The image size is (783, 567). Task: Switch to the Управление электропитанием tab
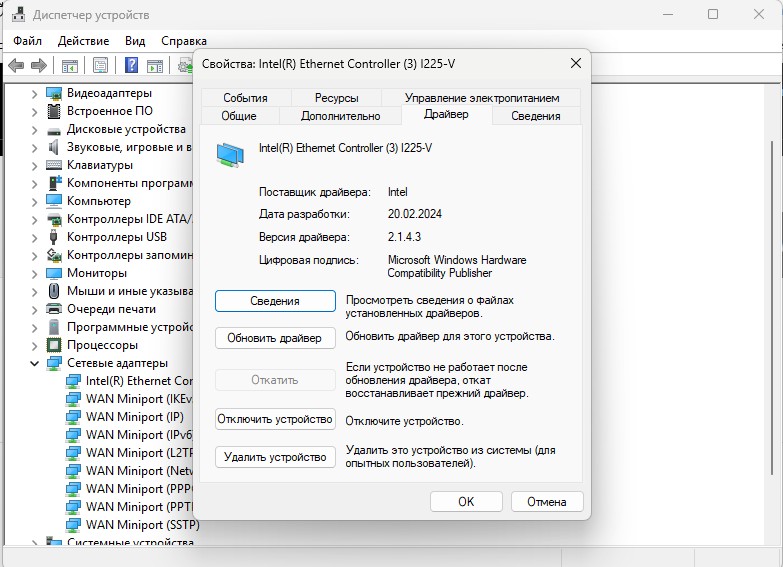[481, 98]
